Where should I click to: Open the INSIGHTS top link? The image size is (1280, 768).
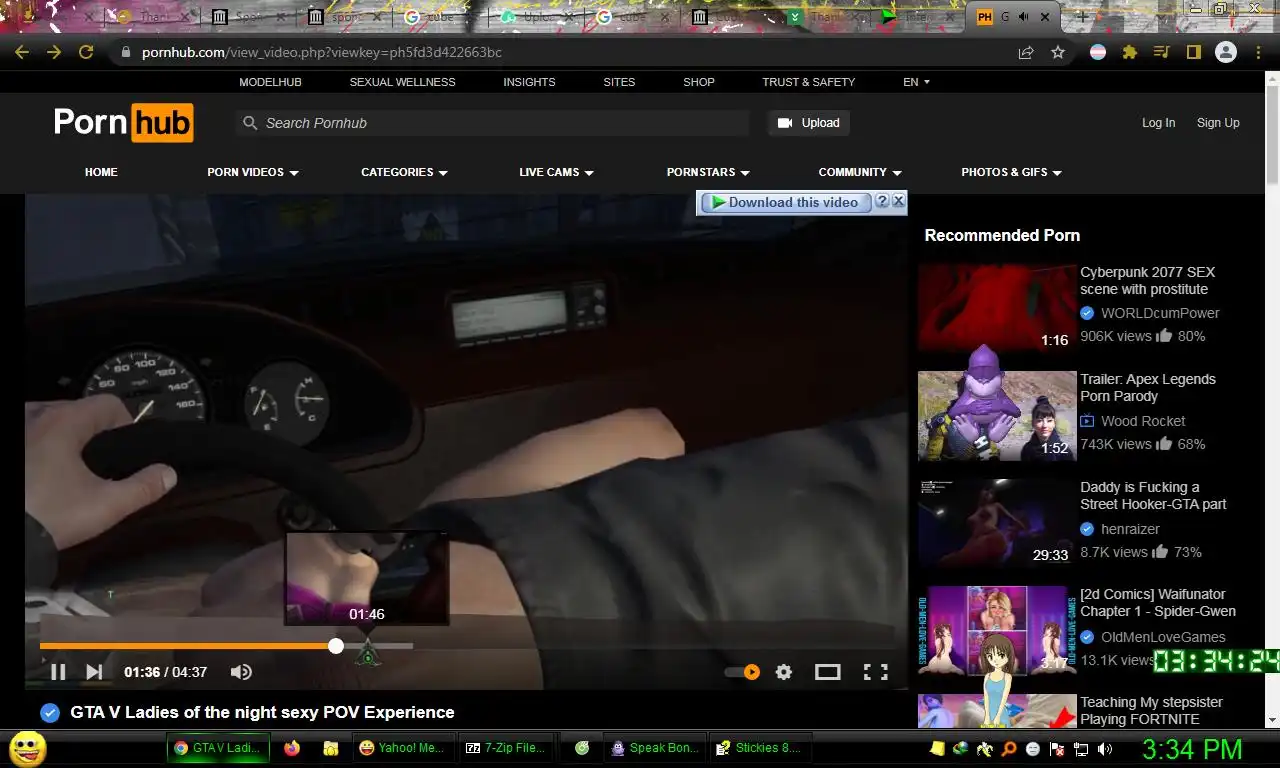[529, 82]
